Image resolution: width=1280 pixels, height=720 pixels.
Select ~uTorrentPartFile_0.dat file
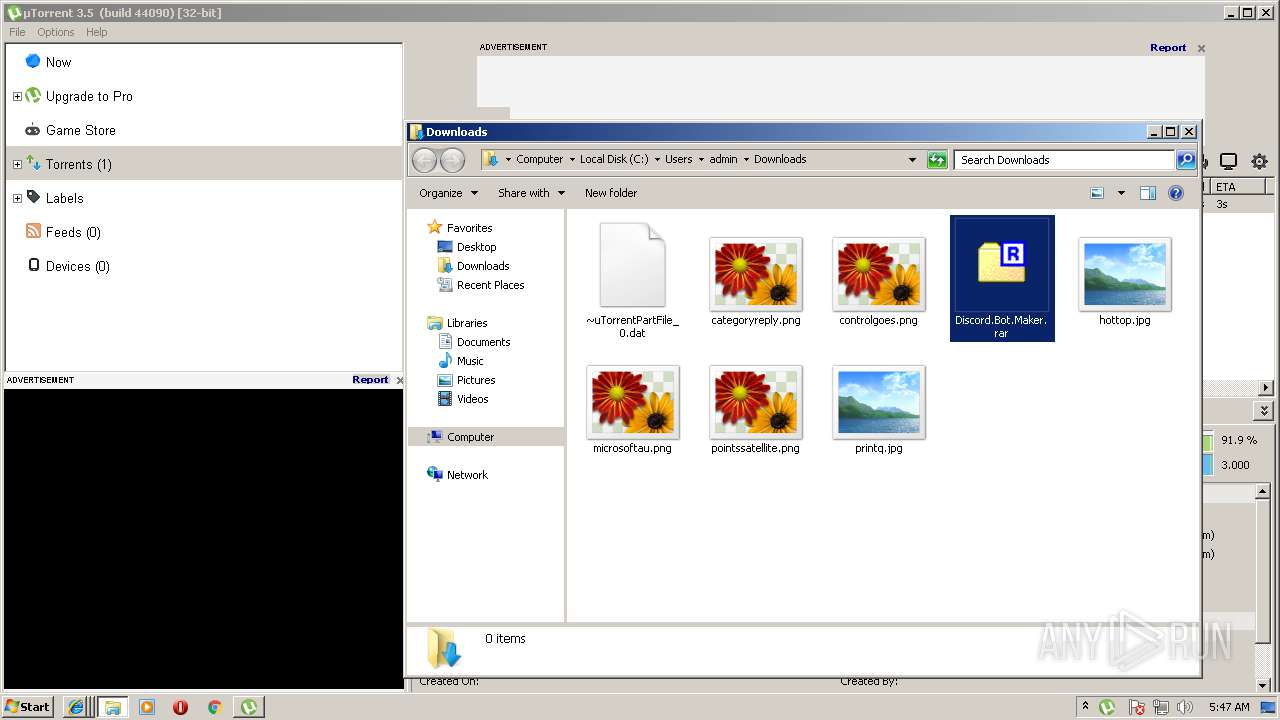tap(632, 280)
